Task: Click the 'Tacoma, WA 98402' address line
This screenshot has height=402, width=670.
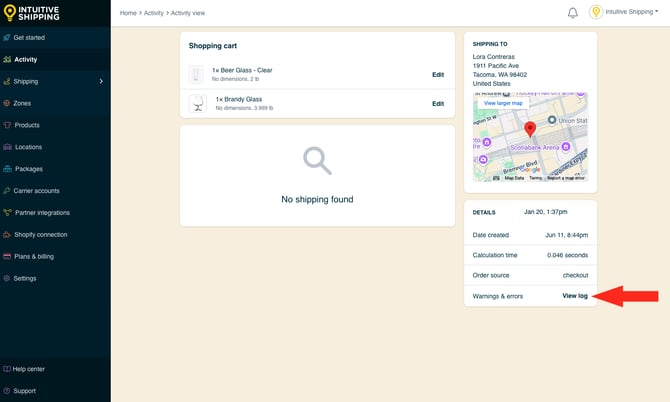Action: [x=500, y=74]
